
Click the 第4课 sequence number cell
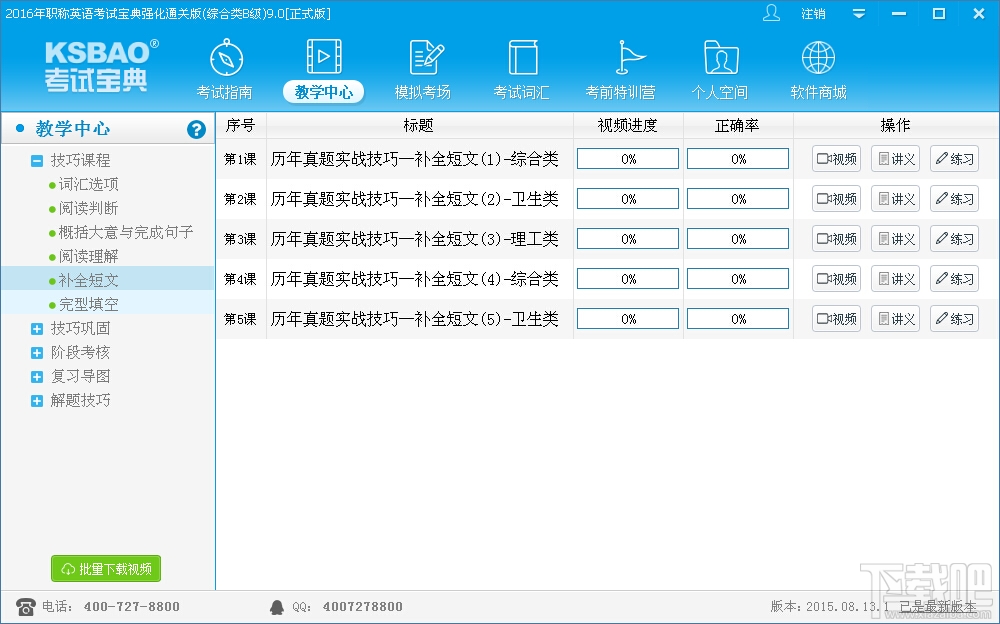240,279
